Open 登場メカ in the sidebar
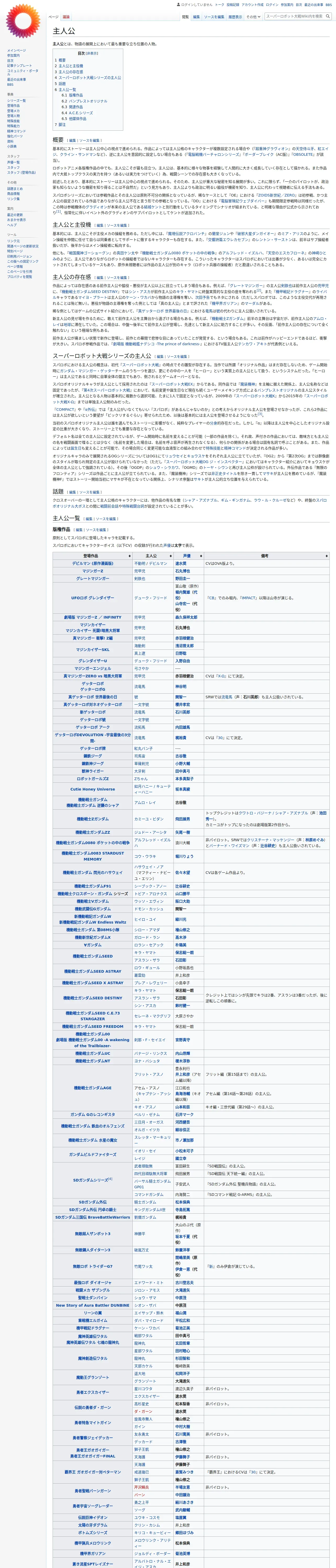 click(13, 111)
